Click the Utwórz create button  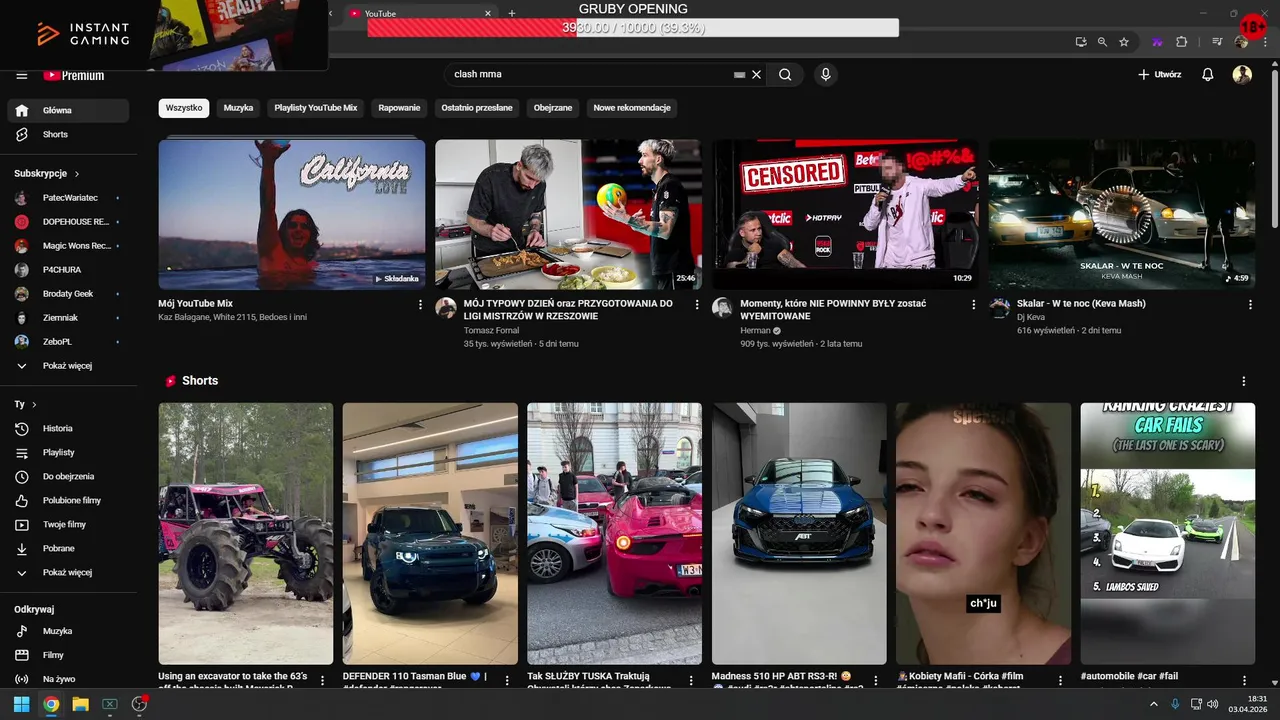point(1159,74)
